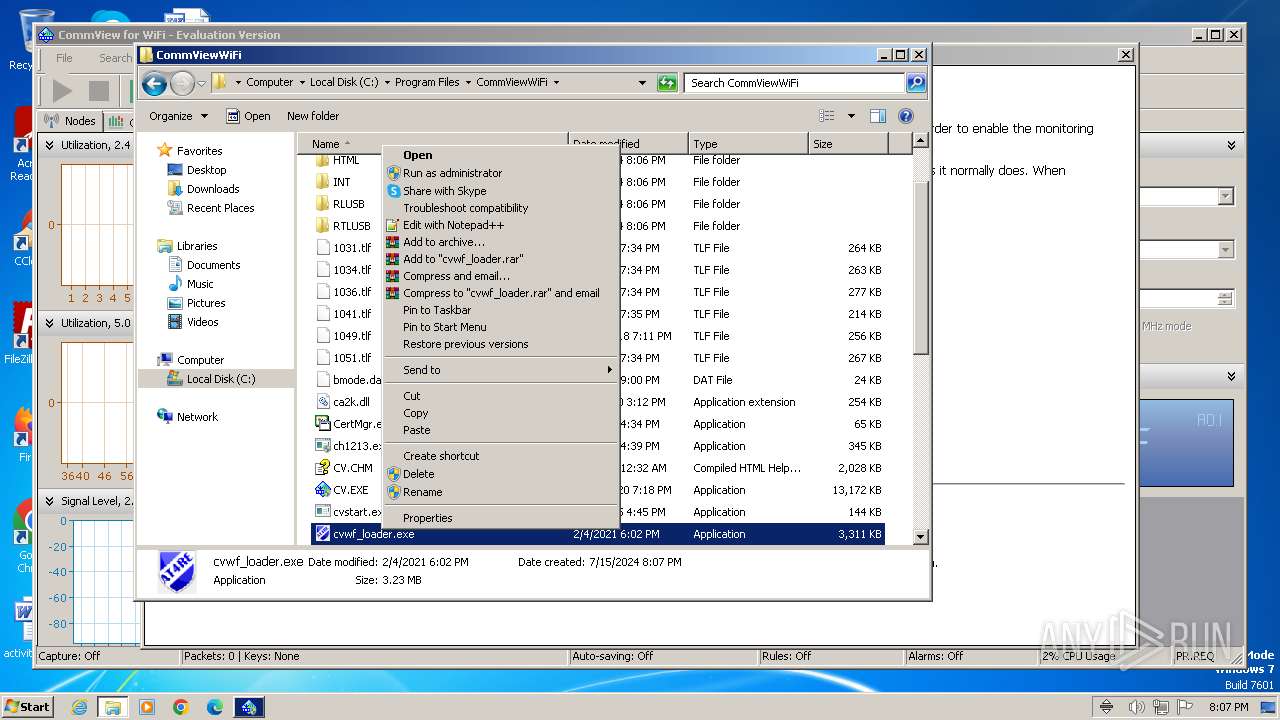Click the address bar refresh icon
The image size is (1280, 720).
(x=667, y=83)
